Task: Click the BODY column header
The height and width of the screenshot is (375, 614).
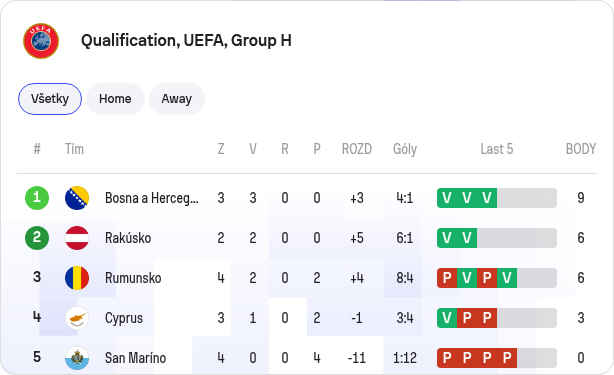Action: click(x=581, y=149)
